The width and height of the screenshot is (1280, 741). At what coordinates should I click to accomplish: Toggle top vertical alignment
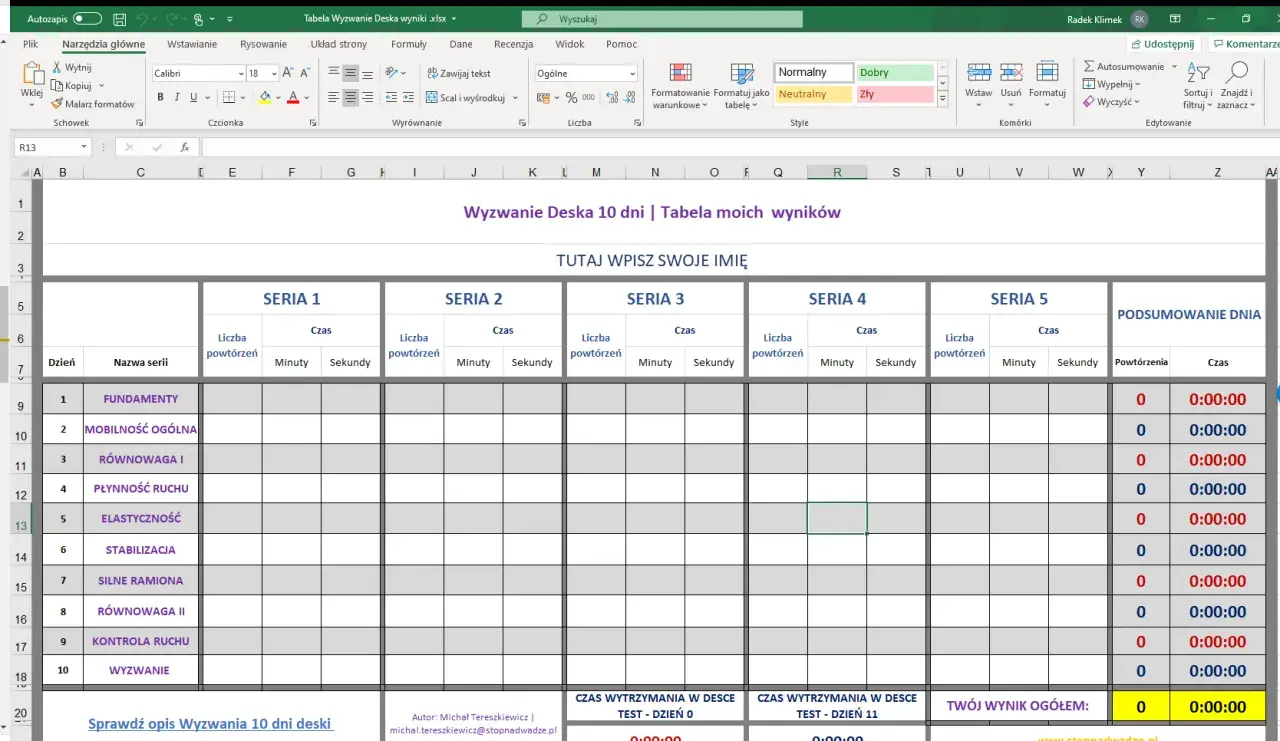point(333,73)
